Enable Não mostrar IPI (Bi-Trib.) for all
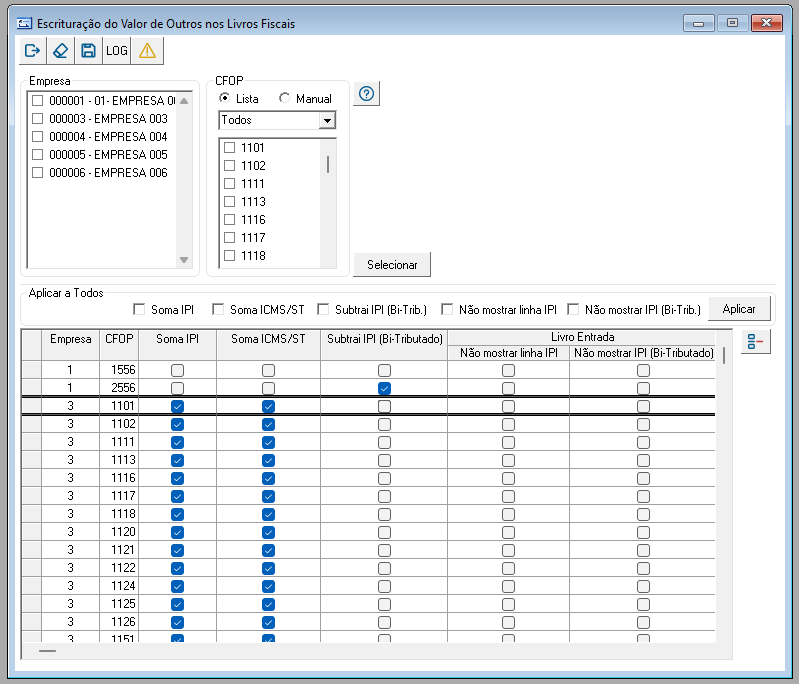799x684 pixels. [573, 309]
